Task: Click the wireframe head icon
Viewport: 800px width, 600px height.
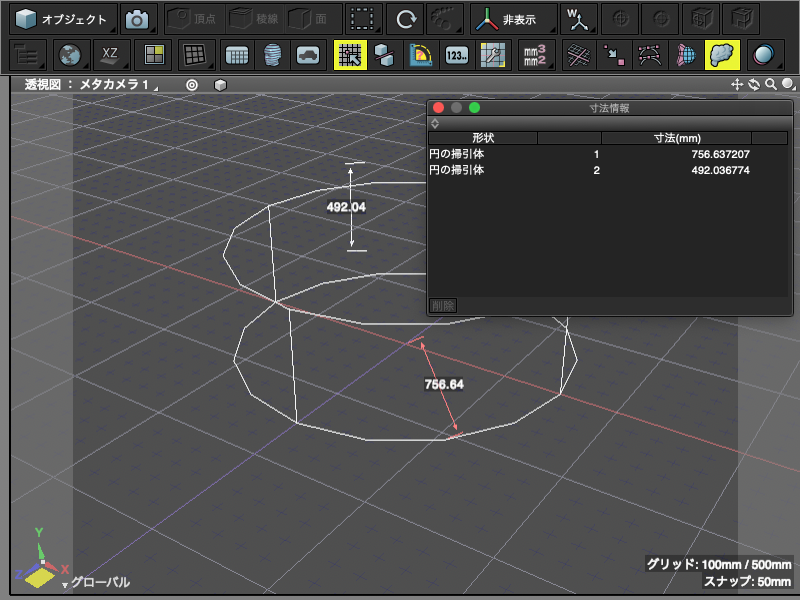Action: tap(272, 55)
